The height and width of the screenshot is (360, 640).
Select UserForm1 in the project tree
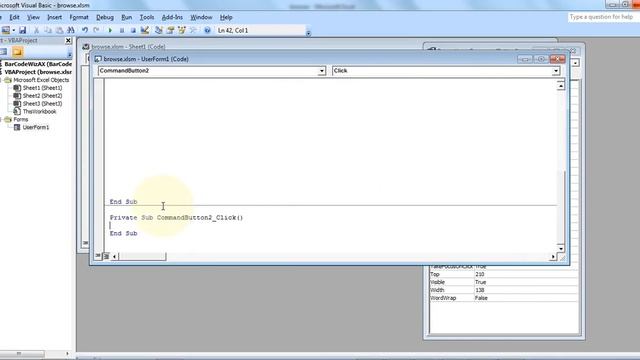(36, 127)
